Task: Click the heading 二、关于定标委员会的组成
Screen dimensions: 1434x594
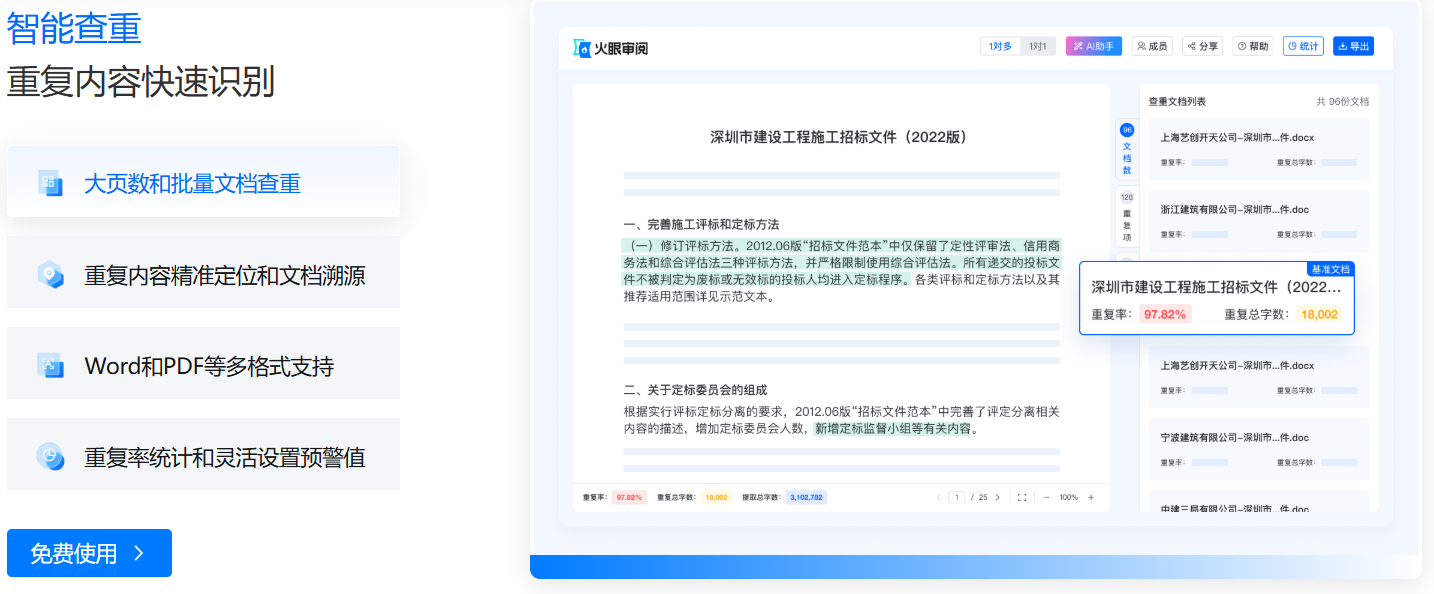Action: pyautogui.click(x=695, y=390)
